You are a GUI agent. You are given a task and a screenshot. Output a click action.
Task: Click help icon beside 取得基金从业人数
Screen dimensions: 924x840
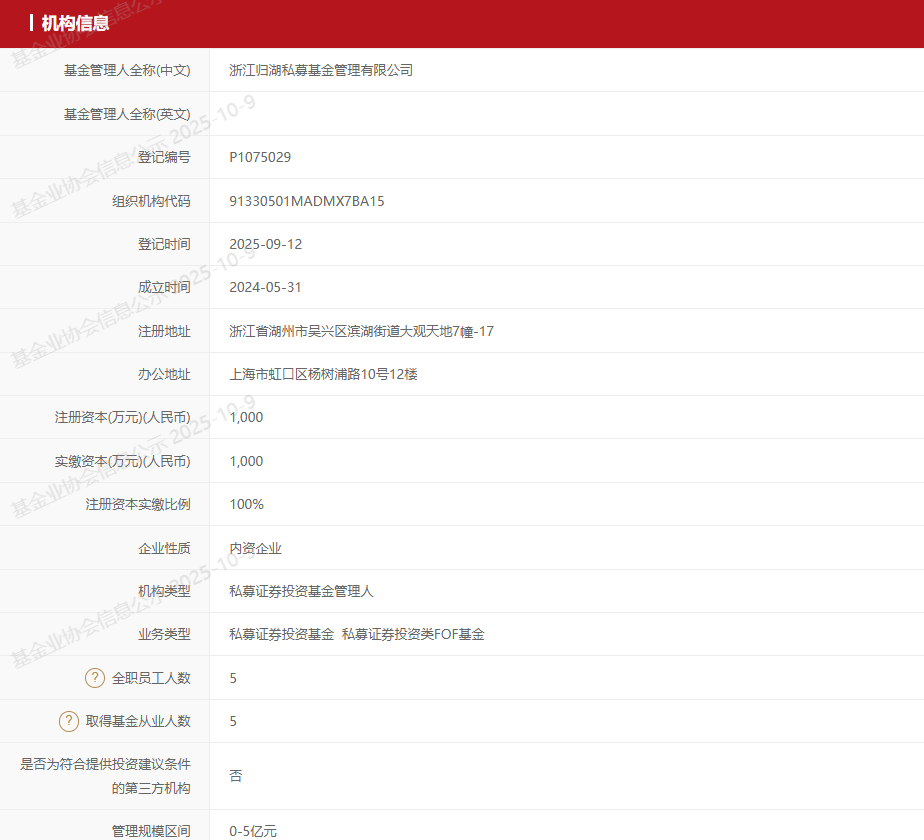68,721
